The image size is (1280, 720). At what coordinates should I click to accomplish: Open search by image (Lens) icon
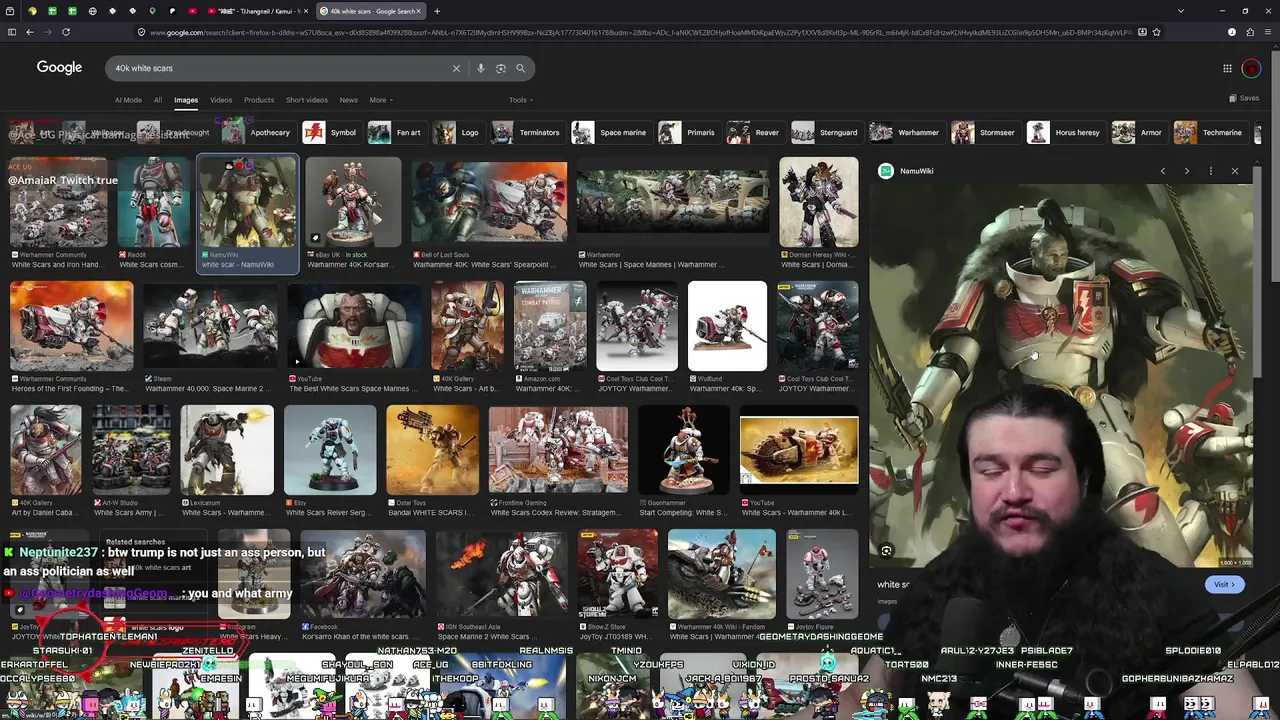[x=501, y=68]
